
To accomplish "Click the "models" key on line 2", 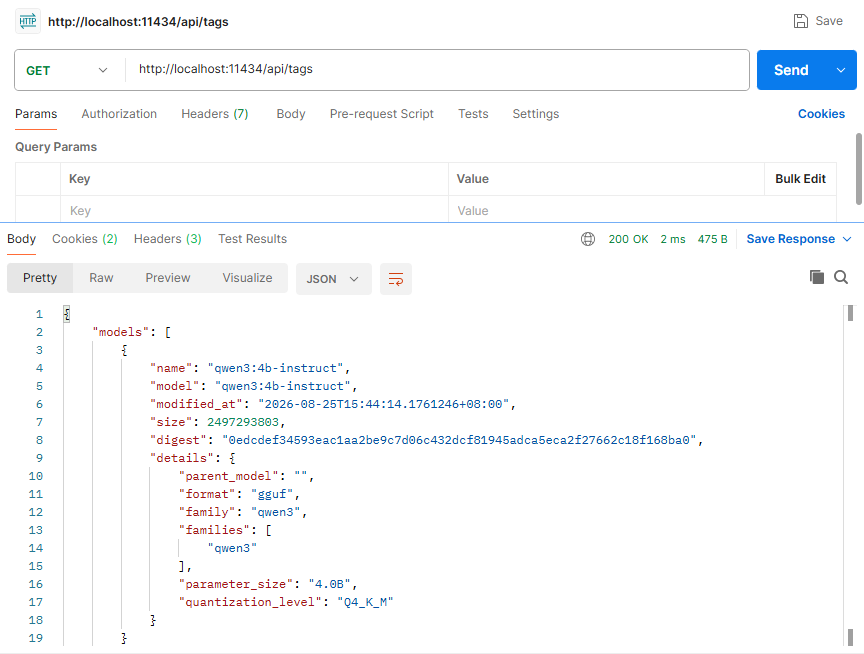I will tap(121, 332).
